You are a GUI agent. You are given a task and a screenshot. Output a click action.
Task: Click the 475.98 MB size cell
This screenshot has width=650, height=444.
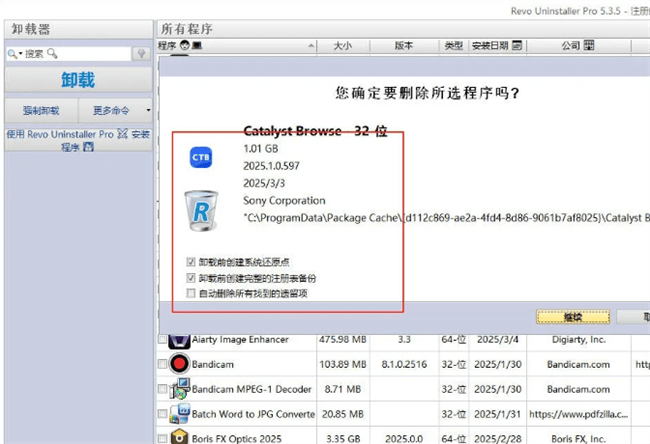343,340
